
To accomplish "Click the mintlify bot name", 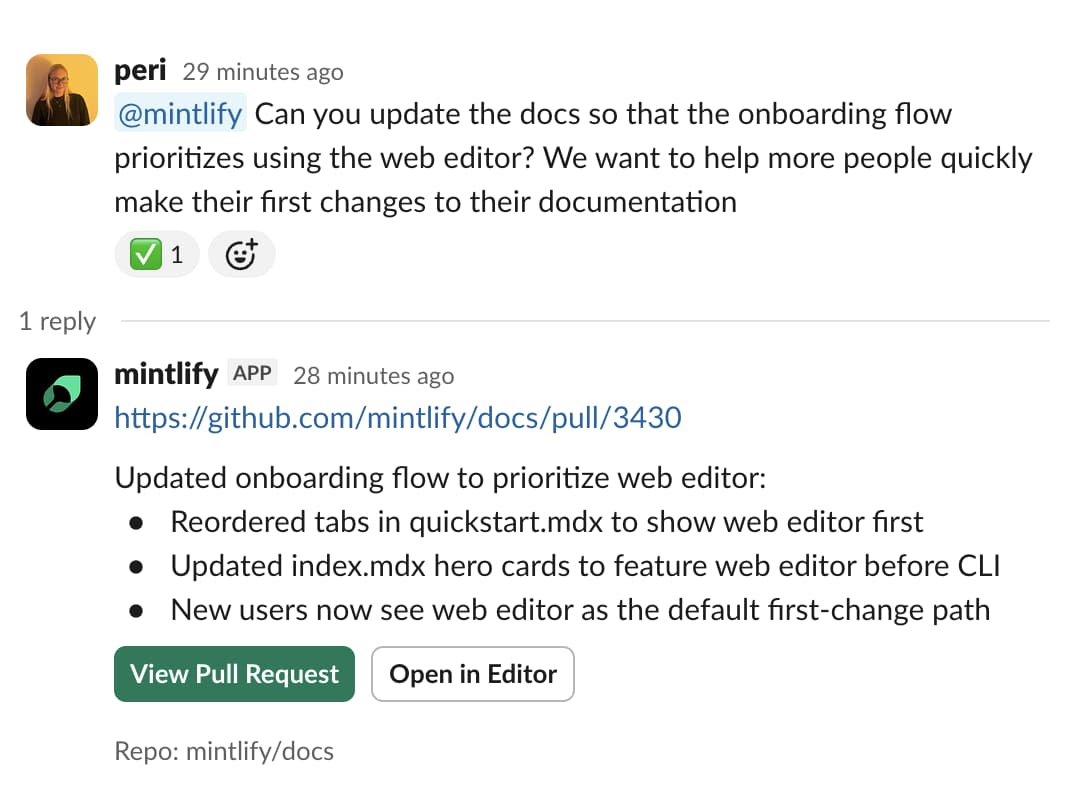I will point(166,373).
